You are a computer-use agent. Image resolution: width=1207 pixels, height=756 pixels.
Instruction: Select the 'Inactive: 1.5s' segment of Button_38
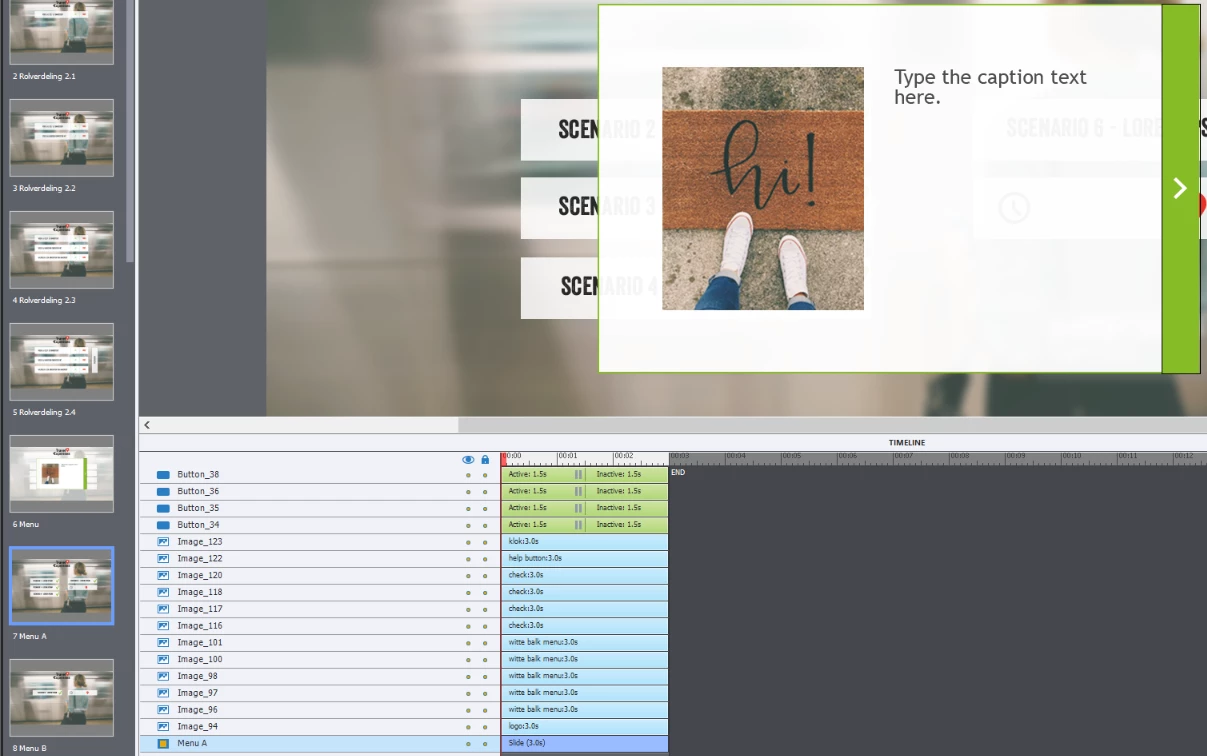pos(627,475)
